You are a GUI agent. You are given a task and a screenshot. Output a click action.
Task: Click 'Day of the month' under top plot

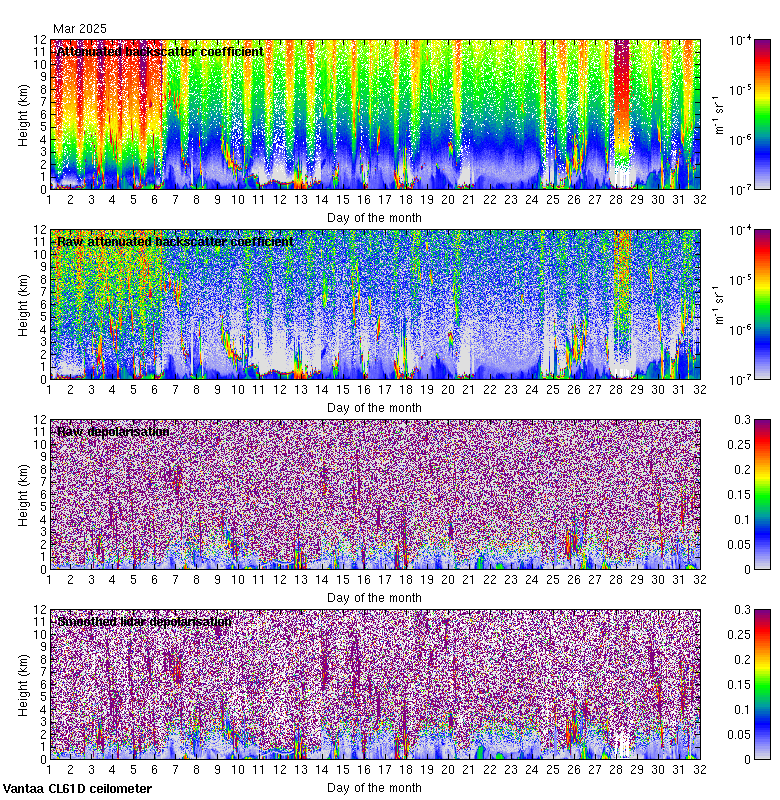point(374,217)
